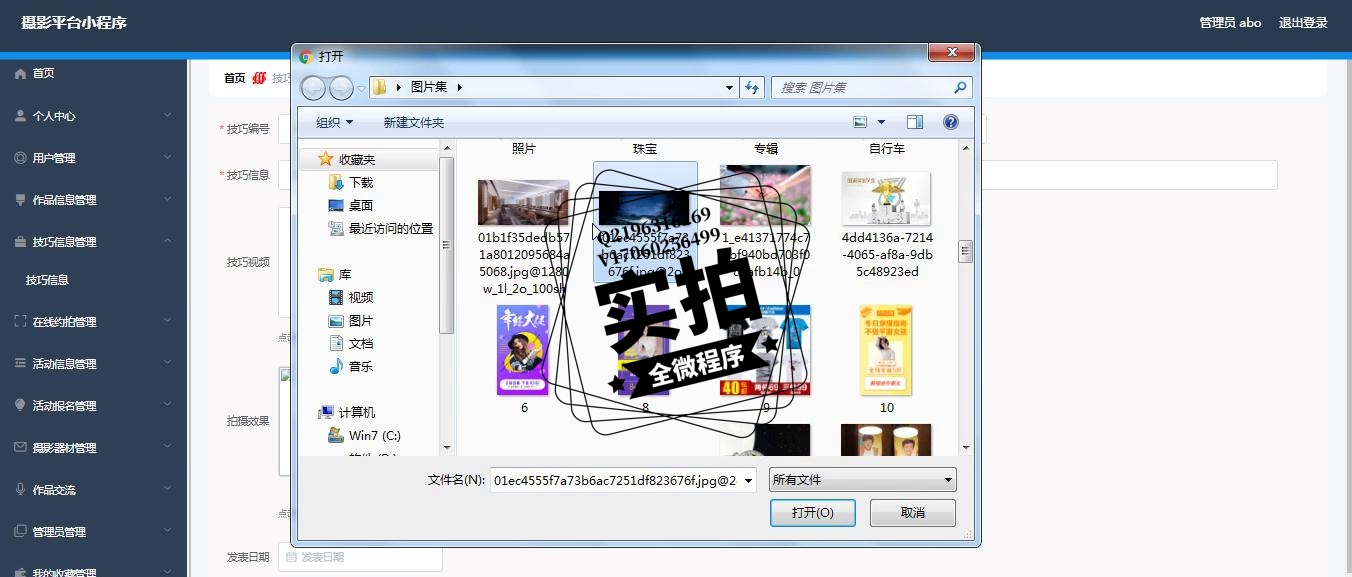Viewport: 1352px width, 577px height.
Task: Expand 作品交流 in the sidebar
Action: click(x=93, y=490)
